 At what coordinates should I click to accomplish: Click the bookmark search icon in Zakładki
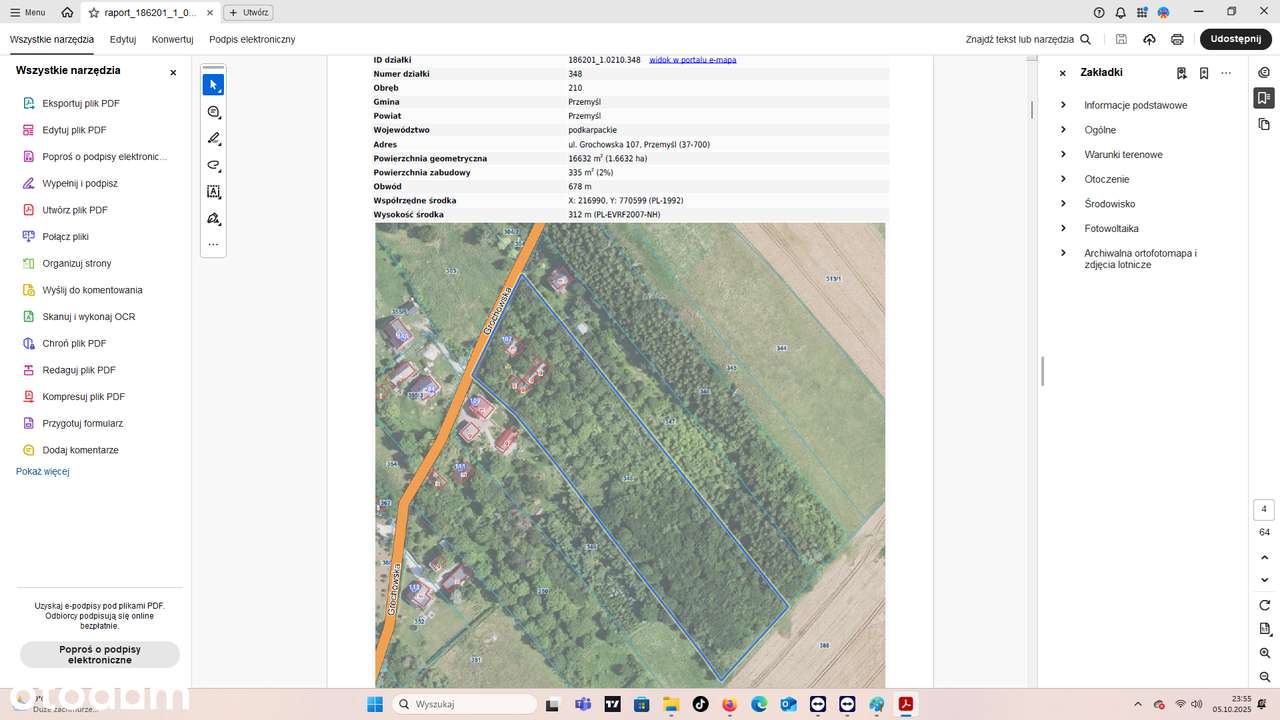[1182, 73]
